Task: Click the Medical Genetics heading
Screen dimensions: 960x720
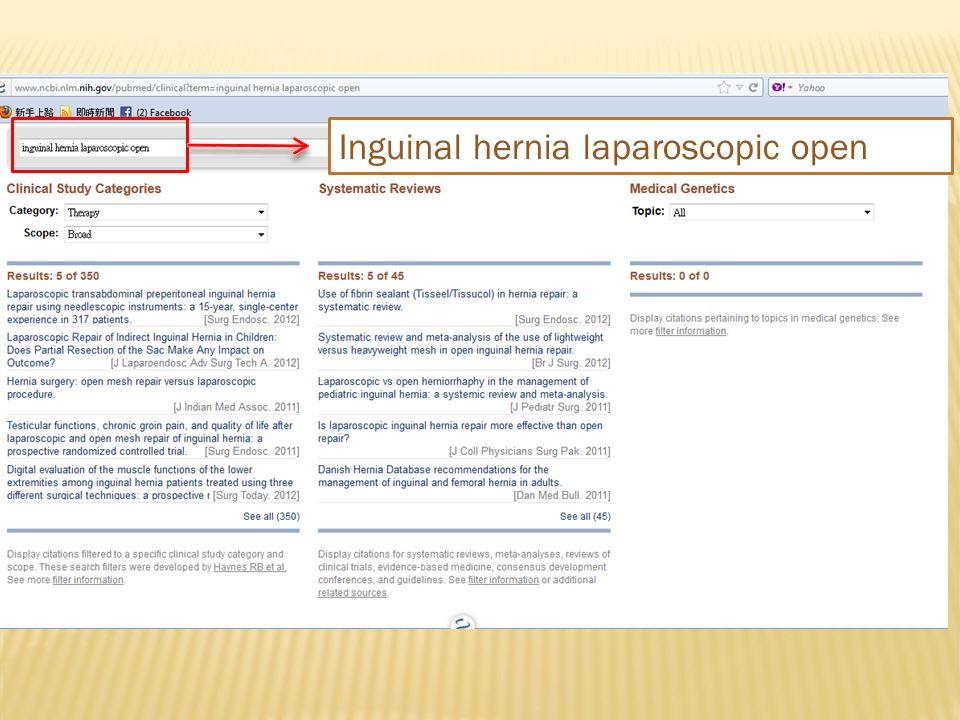Action: click(x=682, y=189)
